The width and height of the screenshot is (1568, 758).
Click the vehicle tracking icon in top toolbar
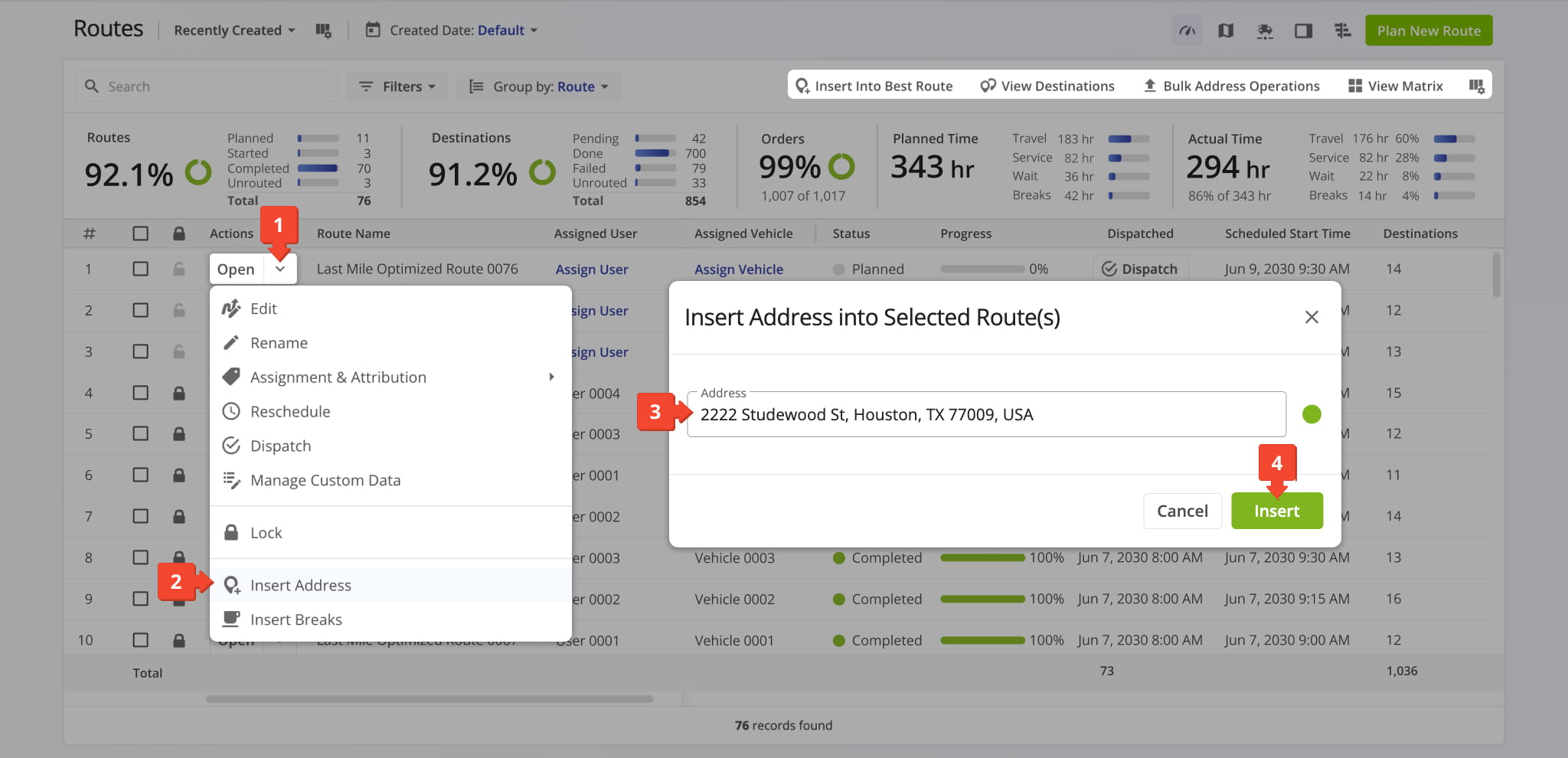1265,31
